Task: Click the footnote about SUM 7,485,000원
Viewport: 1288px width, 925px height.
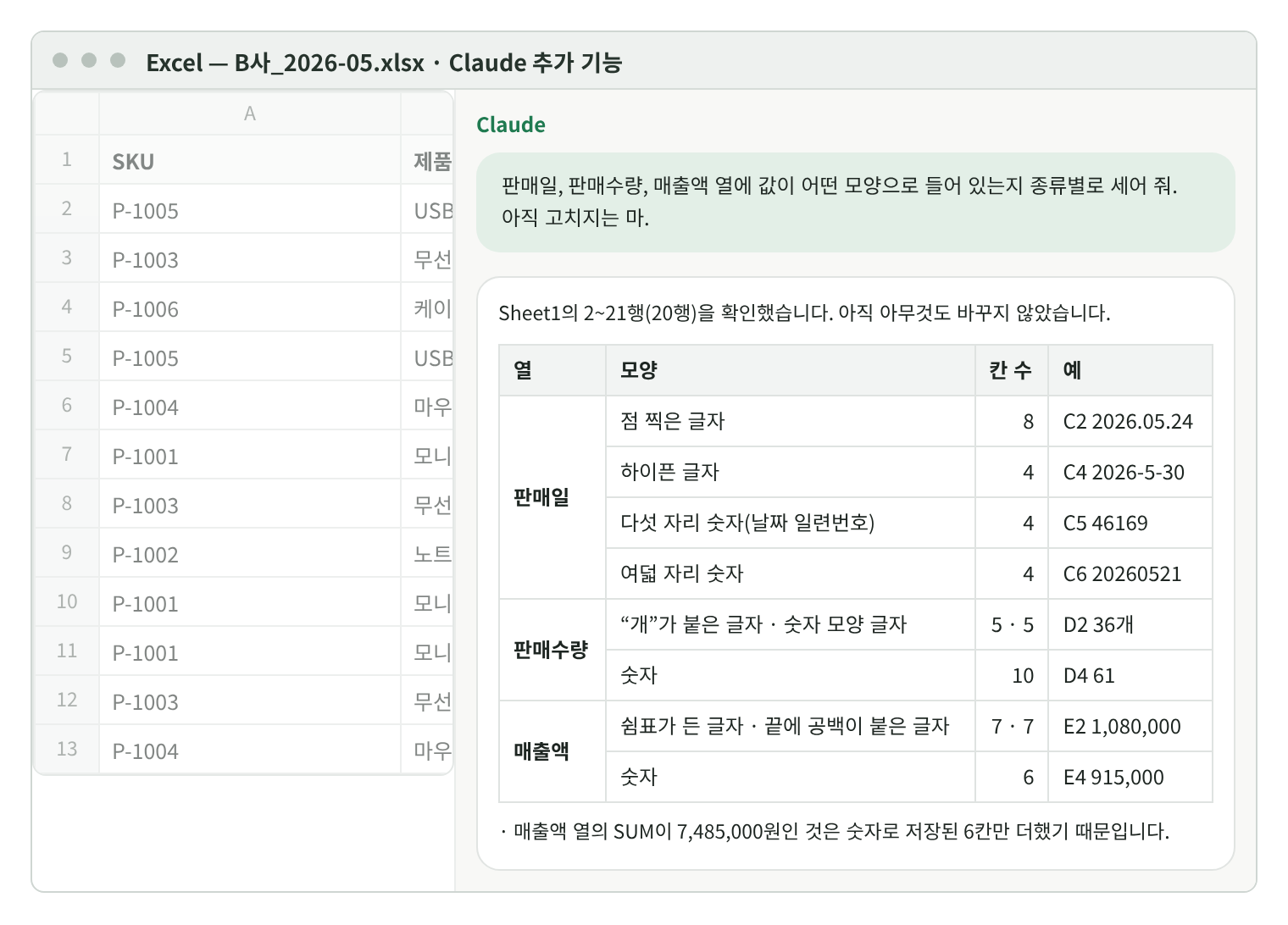Action: click(834, 831)
